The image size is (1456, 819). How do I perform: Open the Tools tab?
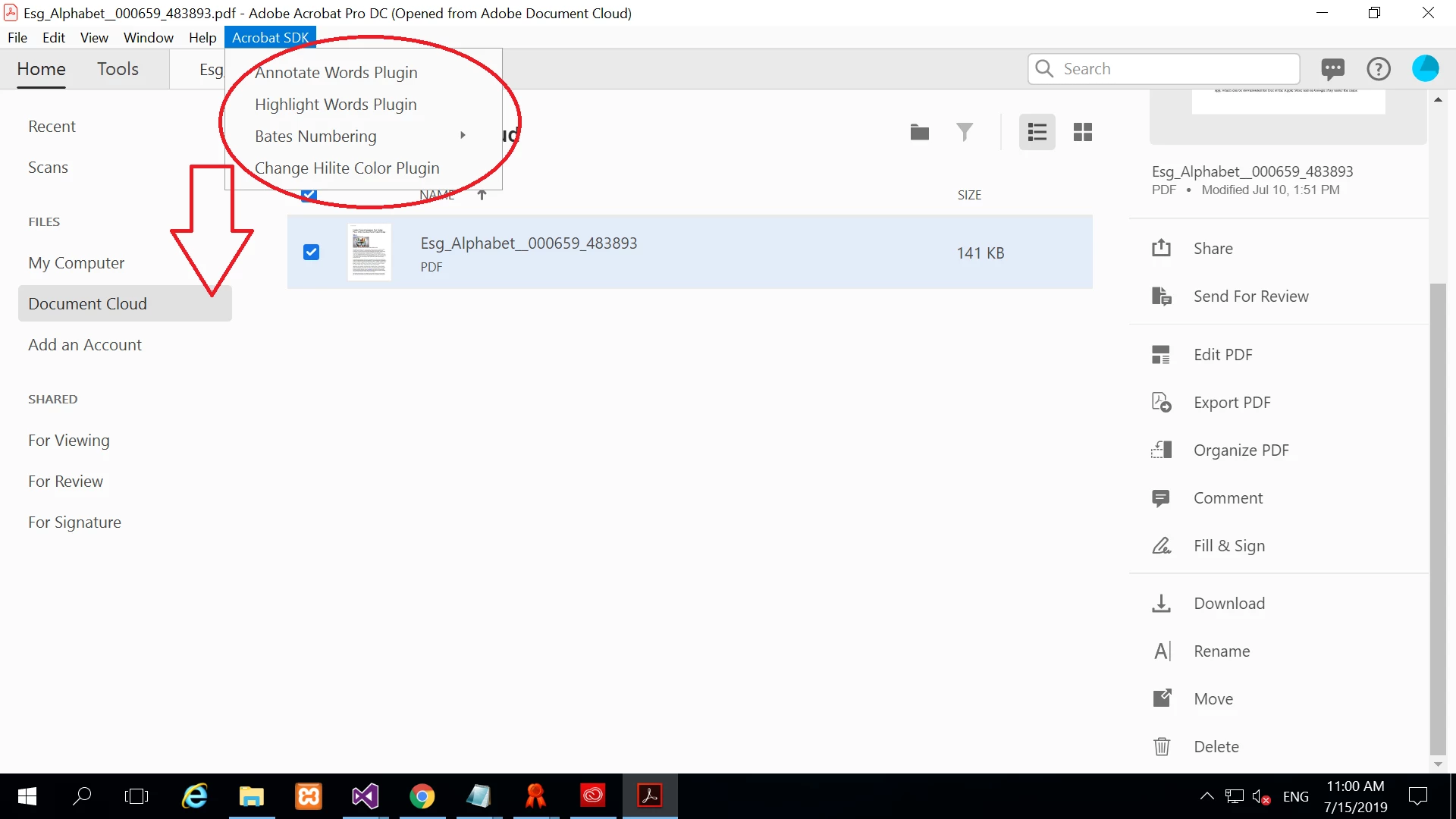coord(118,69)
